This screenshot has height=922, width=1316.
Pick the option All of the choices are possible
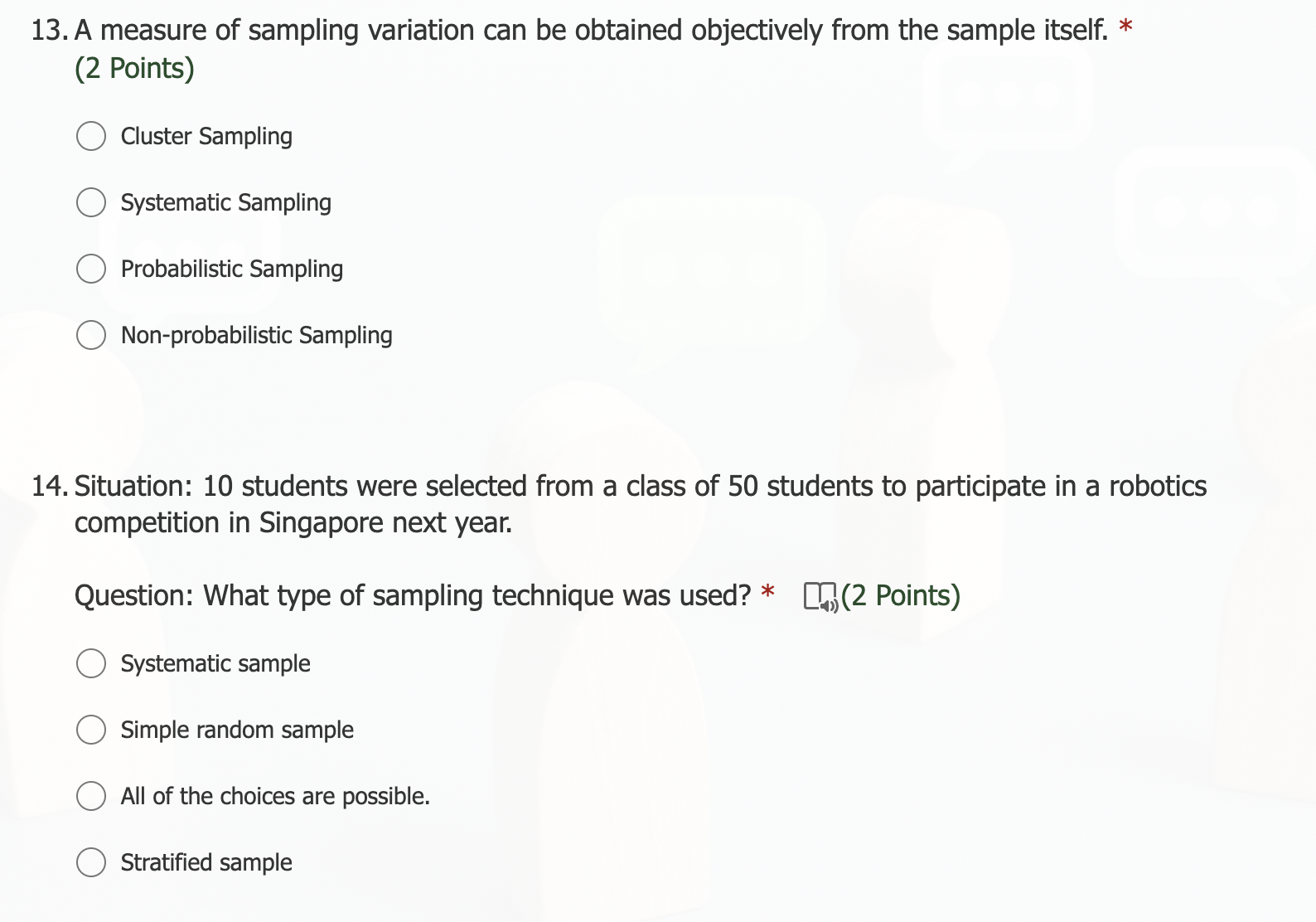(91, 795)
